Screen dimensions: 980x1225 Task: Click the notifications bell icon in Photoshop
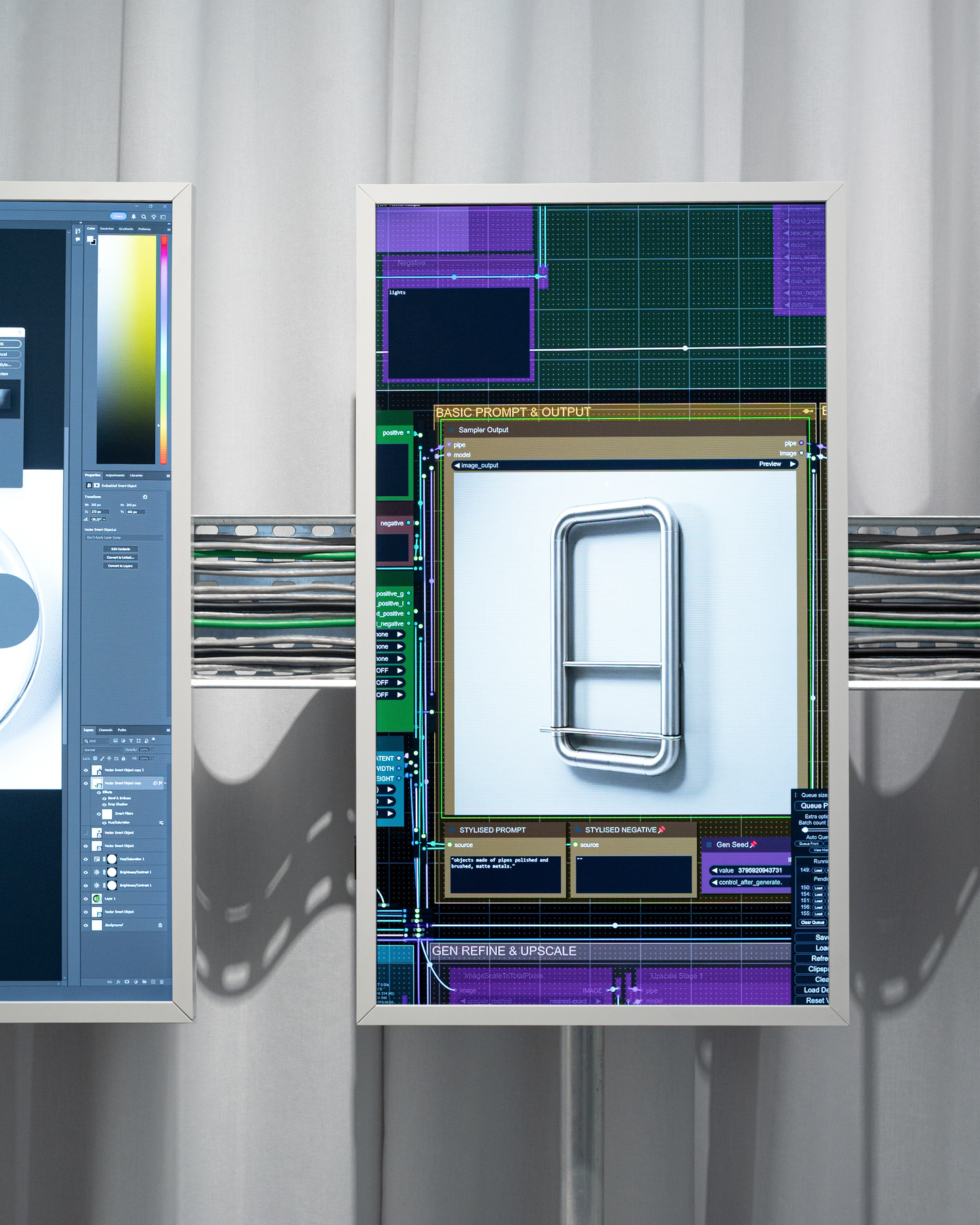tap(133, 216)
